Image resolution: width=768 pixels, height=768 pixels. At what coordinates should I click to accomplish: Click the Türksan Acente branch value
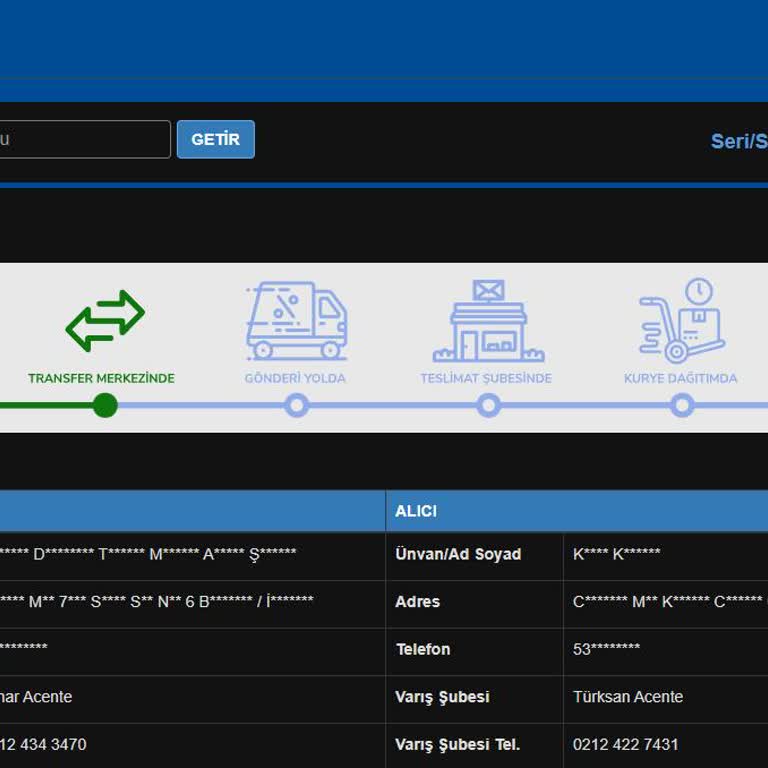[x=627, y=697]
